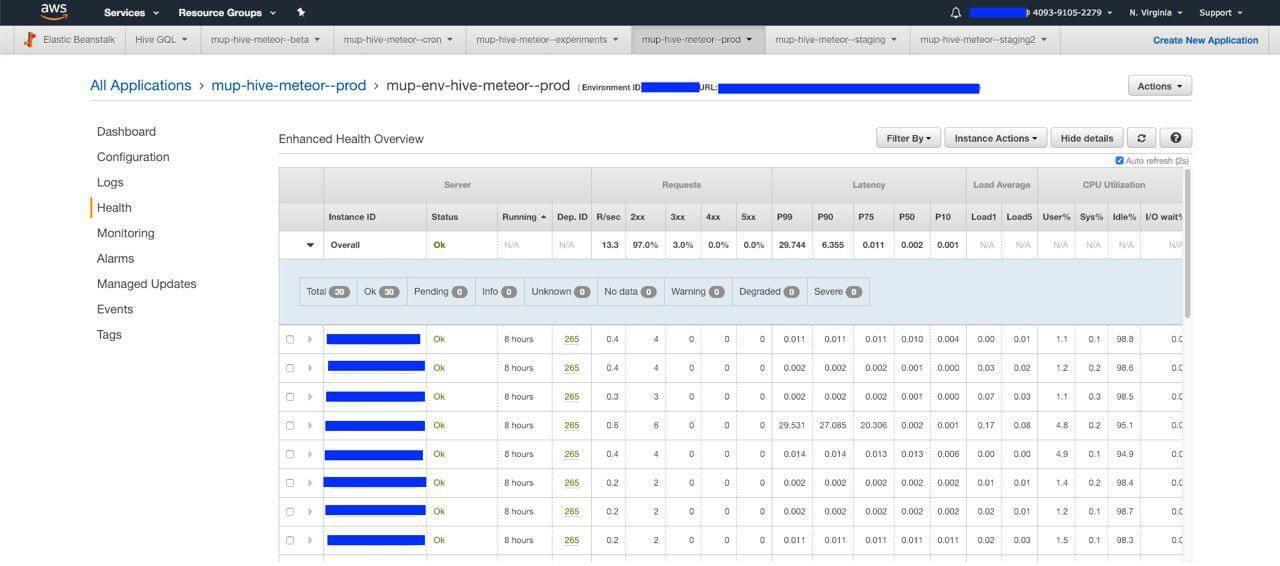Viewport: 1280px width, 566px height.
Task: Collapse the Overall row arrow
Action: pyautogui.click(x=310, y=245)
